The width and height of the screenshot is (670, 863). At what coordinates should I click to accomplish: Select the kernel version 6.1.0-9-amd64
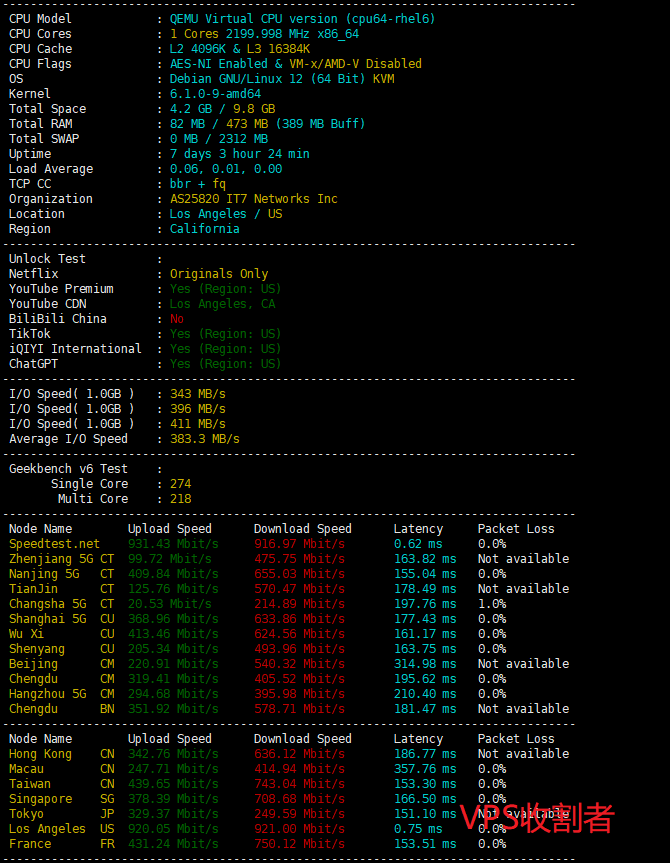(215, 94)
